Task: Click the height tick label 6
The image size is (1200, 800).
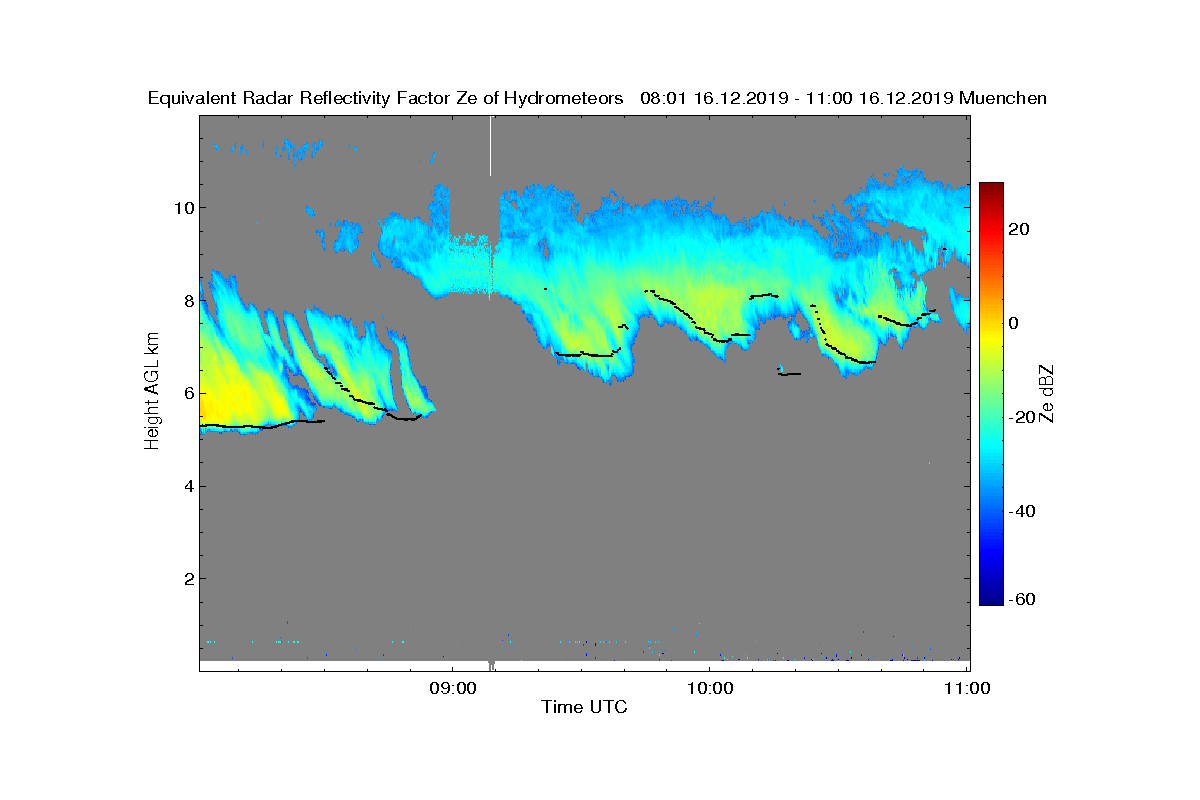Action: coord(188,393)
